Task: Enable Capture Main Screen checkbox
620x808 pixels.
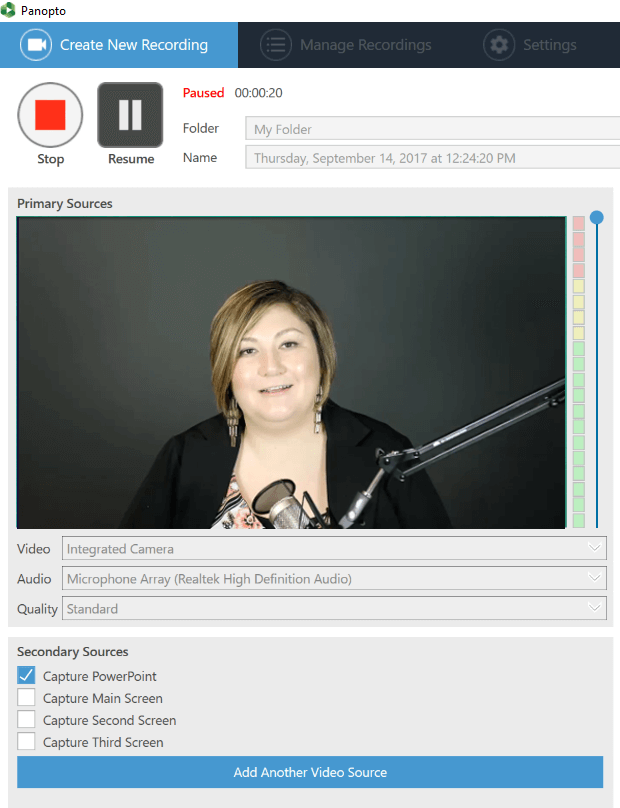Action: [x=26, y=697]
